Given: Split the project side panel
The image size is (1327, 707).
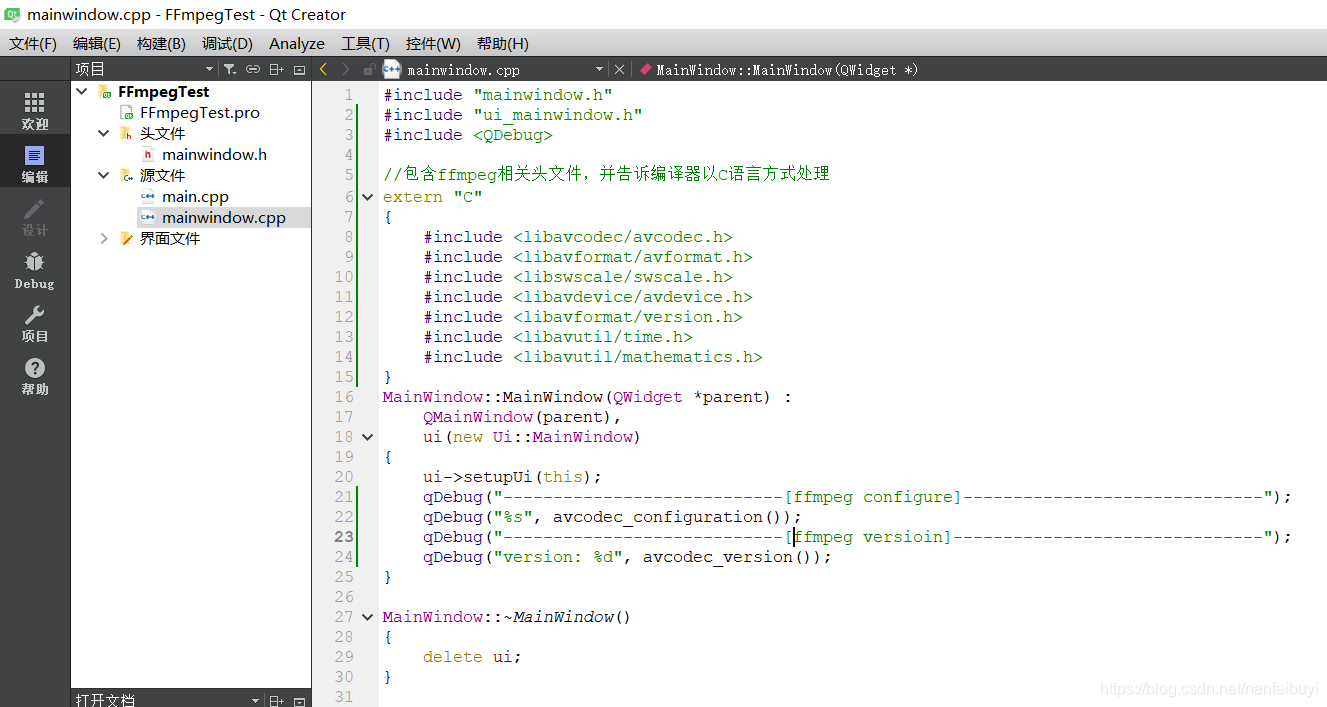Looking at the screenshot, I should pos(277,69).
